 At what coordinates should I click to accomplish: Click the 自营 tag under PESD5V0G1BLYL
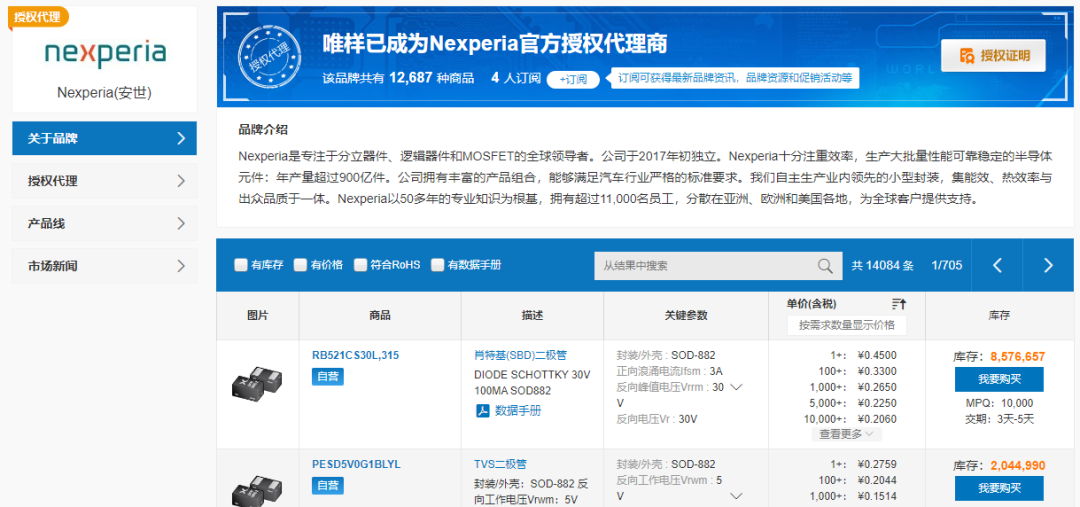[328, 486]
